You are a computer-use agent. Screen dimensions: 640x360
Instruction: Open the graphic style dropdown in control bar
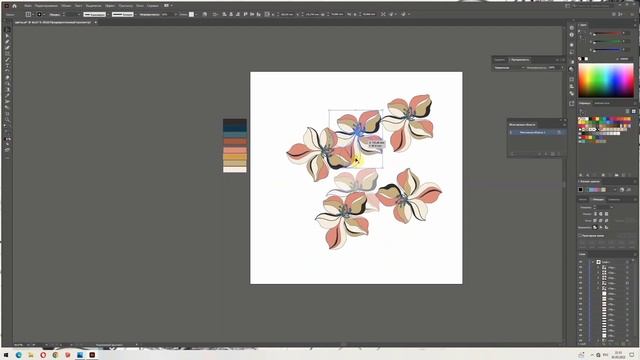[x=196, y=14]
